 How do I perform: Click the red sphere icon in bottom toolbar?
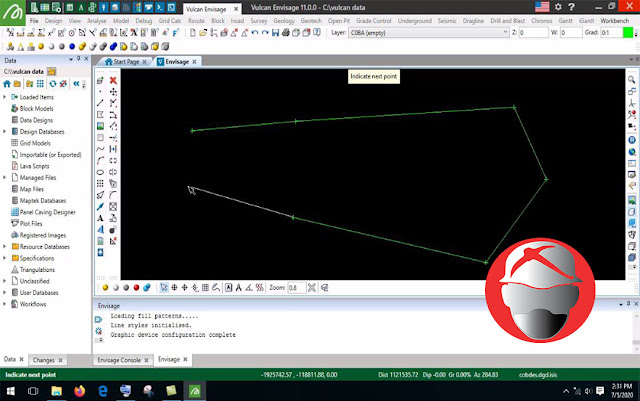tap(136, 288)
